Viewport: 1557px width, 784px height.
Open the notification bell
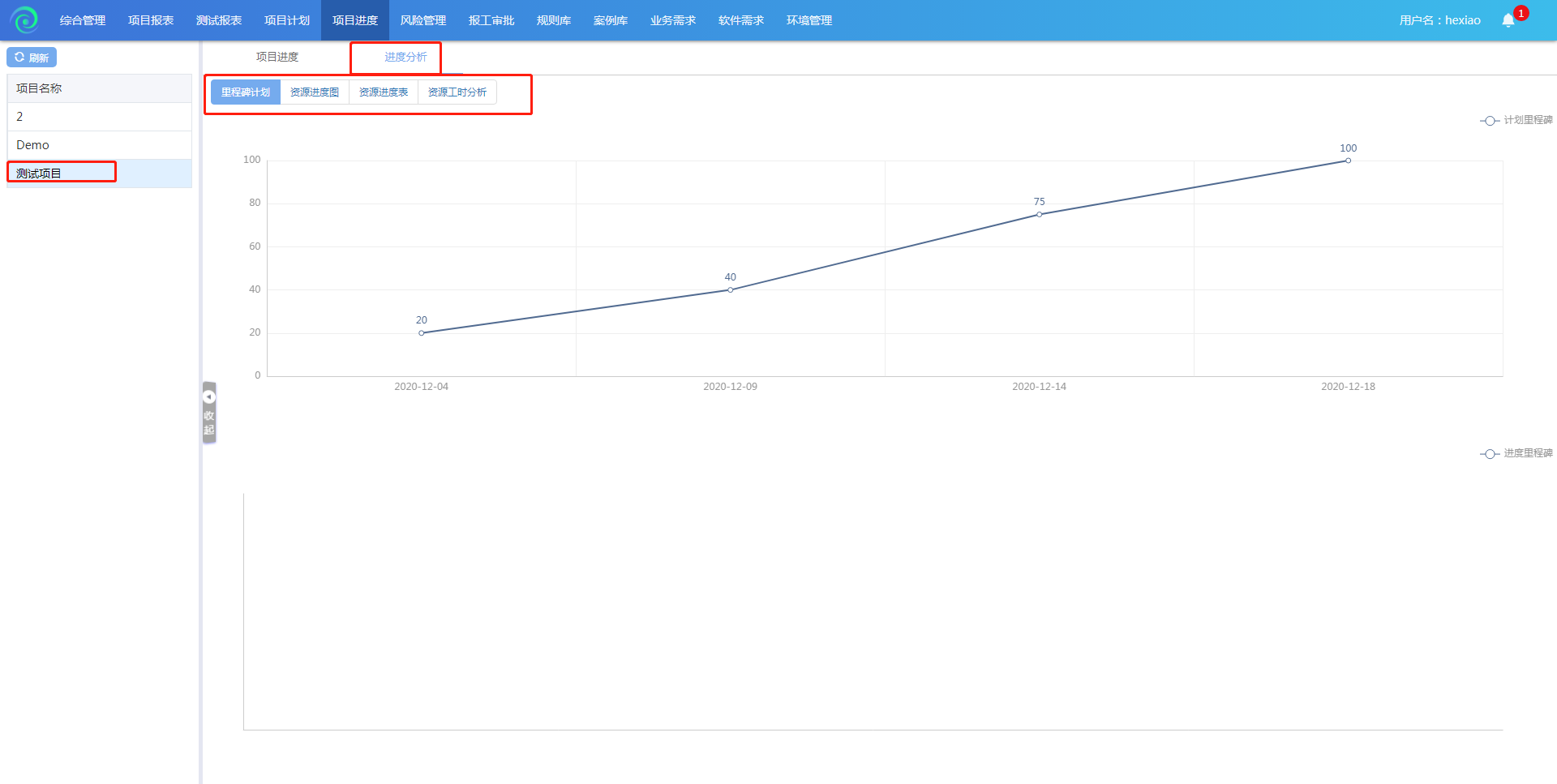tap(1508, 20)
